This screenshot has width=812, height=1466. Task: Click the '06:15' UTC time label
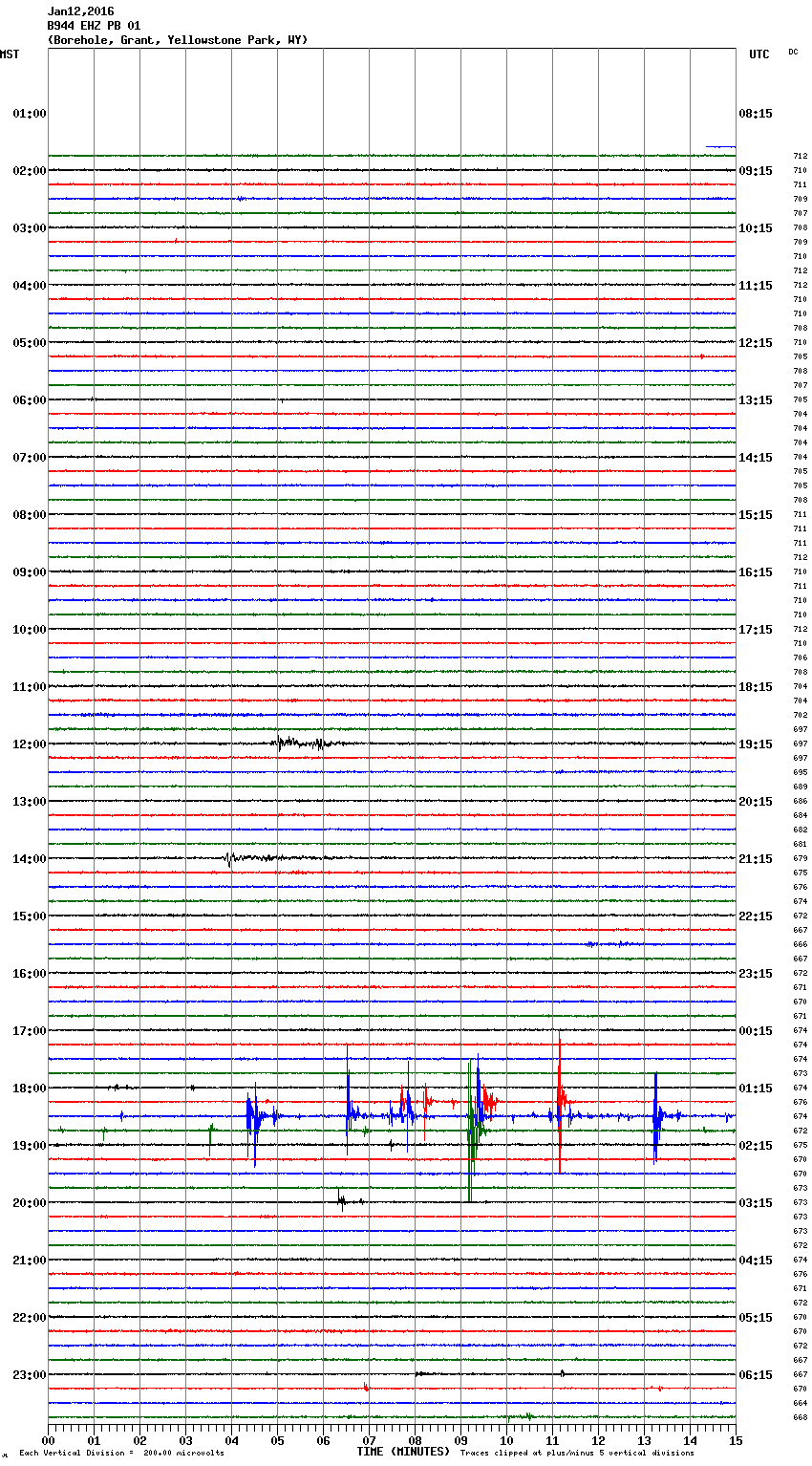tap(756, 1375)
